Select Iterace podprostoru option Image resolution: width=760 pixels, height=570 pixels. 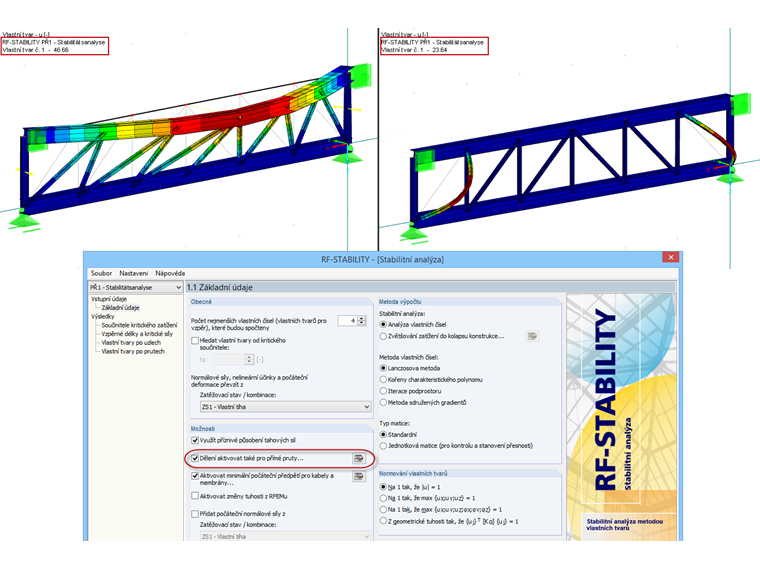point(383,391)
